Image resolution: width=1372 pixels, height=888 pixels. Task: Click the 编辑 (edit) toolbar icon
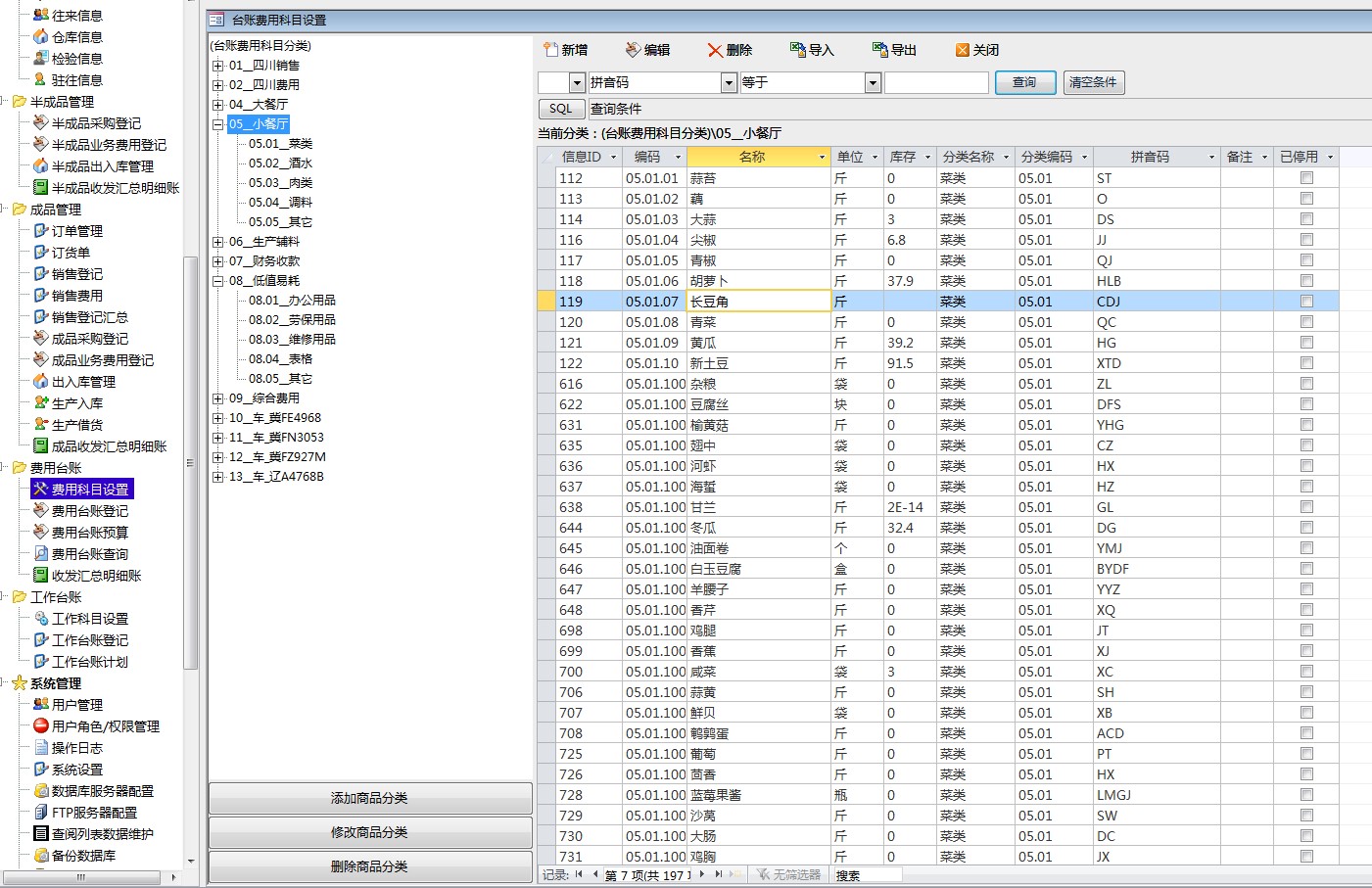pyautogui.click(x=633, y=50)
